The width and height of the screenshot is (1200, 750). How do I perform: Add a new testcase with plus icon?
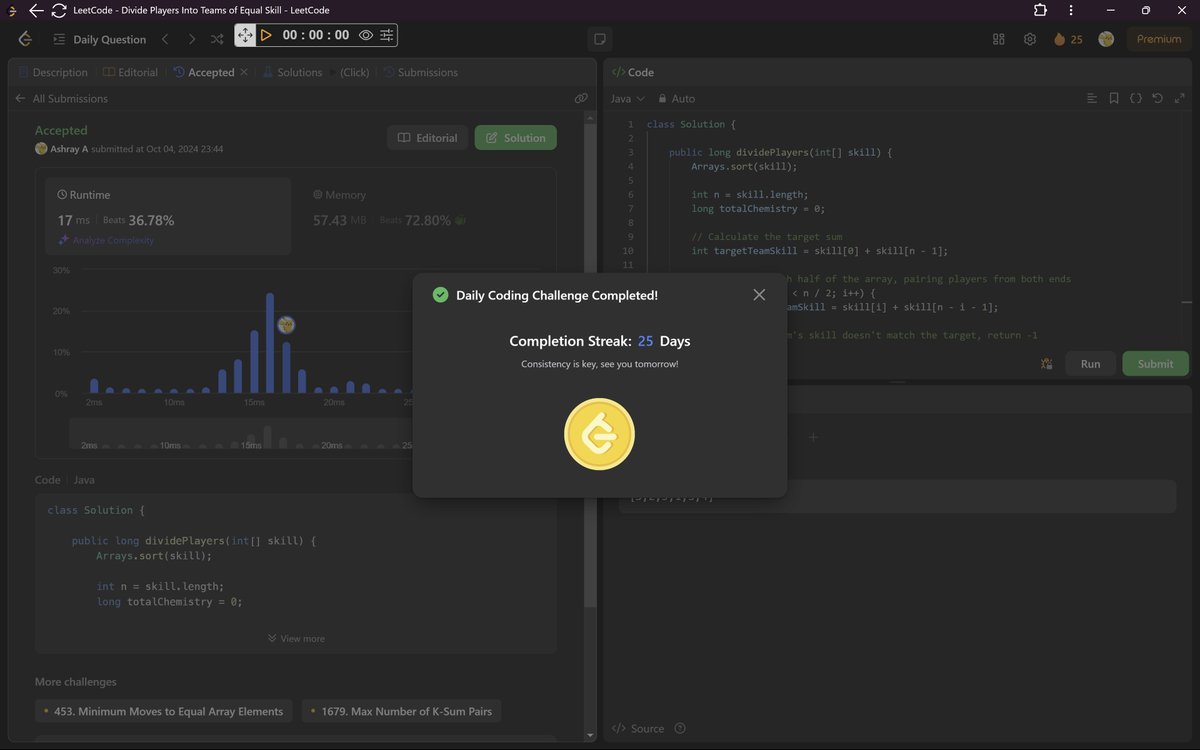pos(813,437)
